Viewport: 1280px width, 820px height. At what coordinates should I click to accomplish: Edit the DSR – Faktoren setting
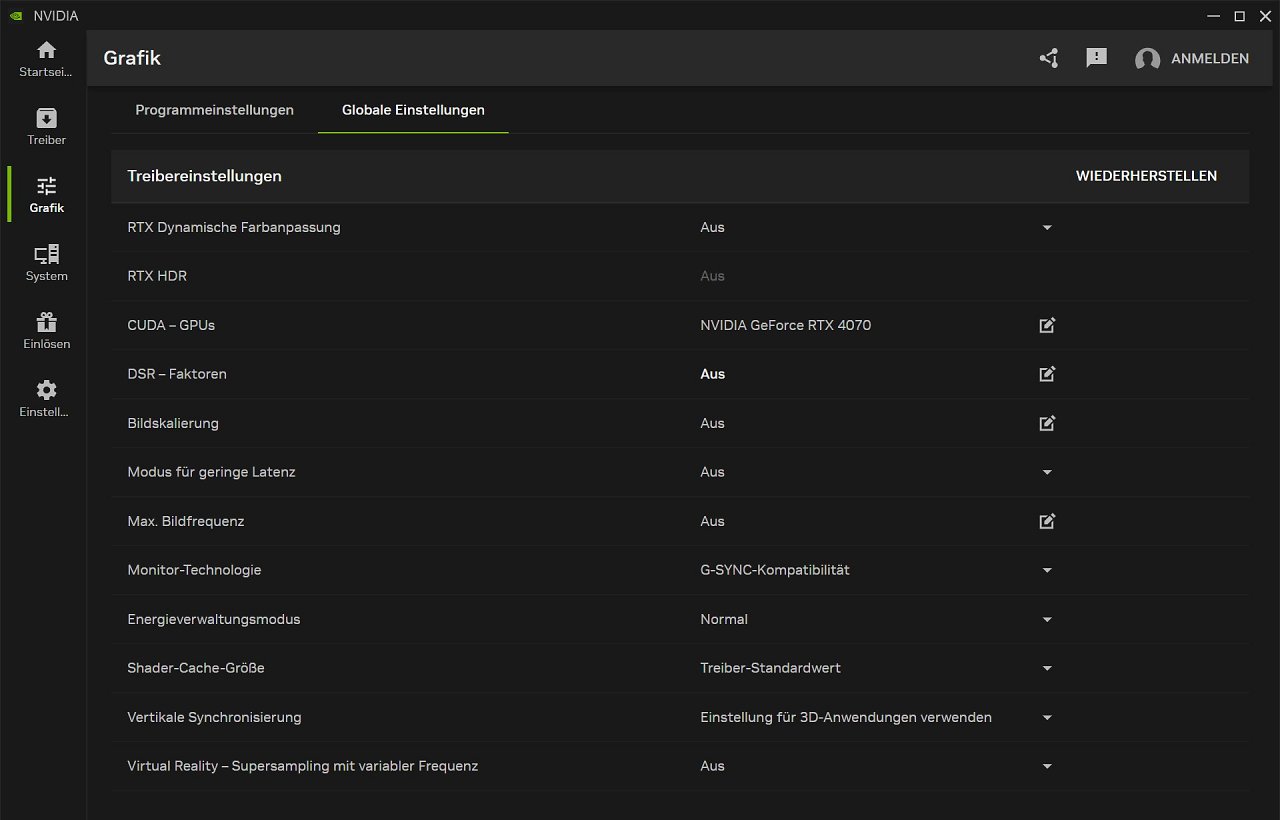point(1047,374)
